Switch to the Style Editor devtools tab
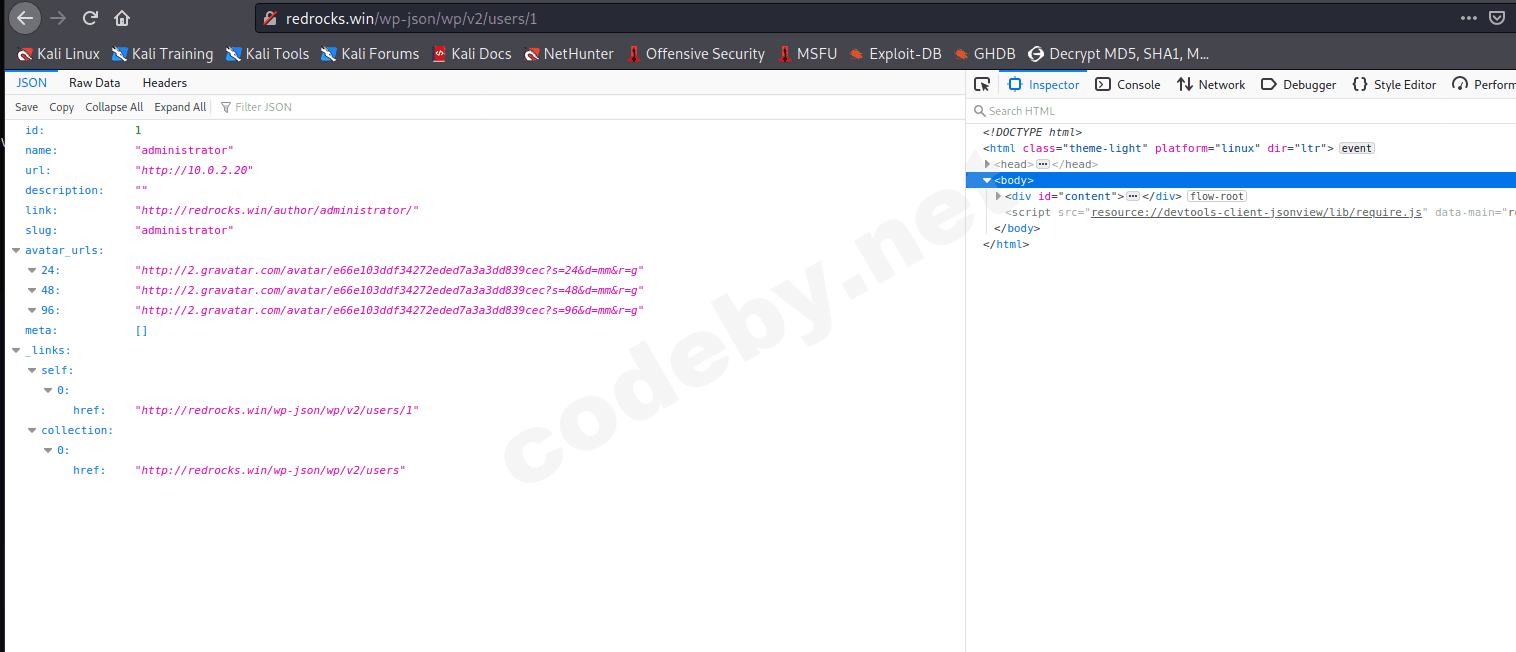Viewport: 1516px width, 652px height. tap(1394, 84)
